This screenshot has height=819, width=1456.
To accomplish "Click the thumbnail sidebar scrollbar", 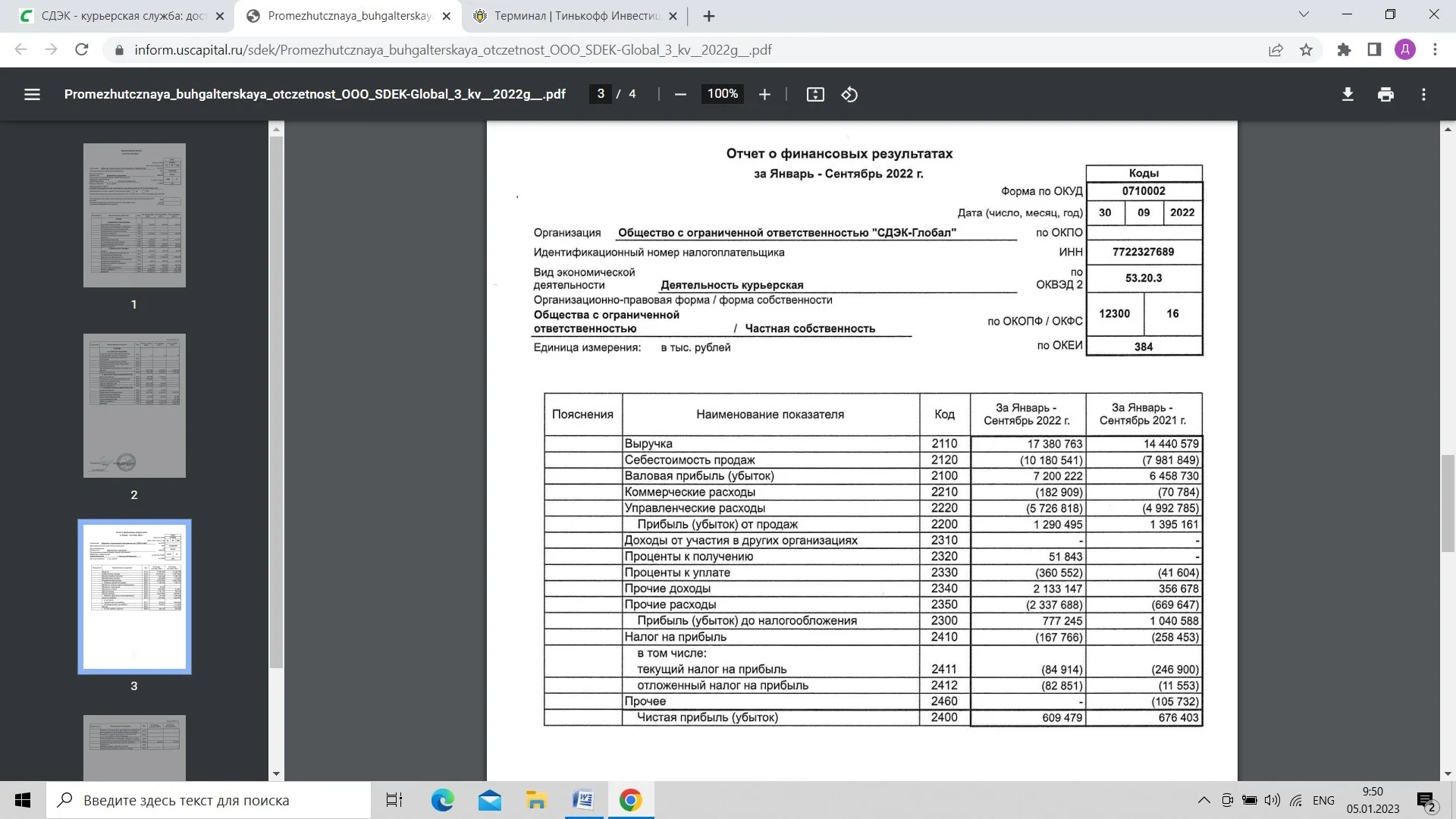I will [x=276, y=402].
